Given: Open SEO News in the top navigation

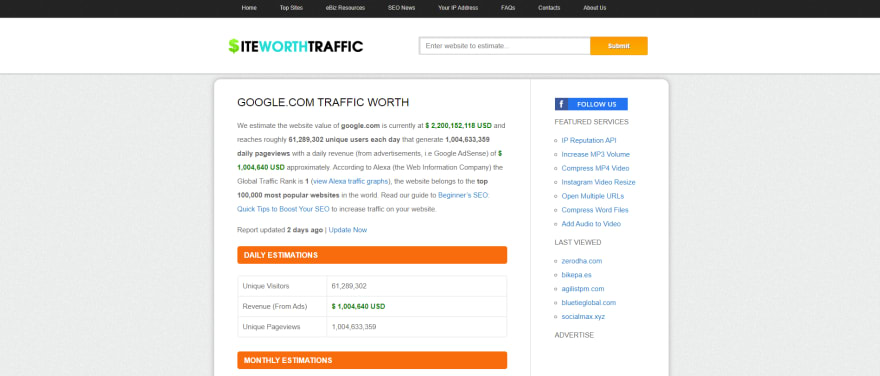Looking at the screenshot, I should click(x=401, y=8).
